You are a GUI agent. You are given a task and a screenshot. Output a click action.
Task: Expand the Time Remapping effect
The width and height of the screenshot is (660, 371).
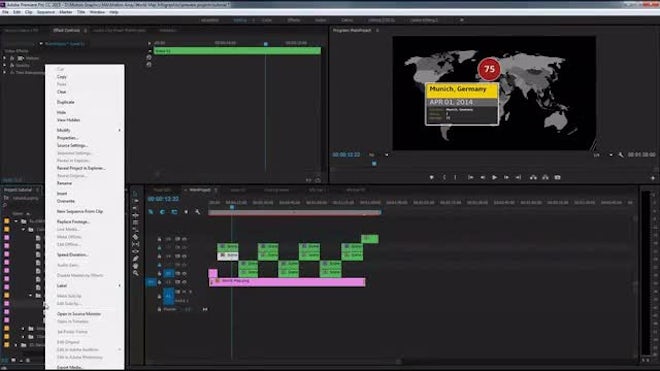pyautogui.click(x=5, y=72)
